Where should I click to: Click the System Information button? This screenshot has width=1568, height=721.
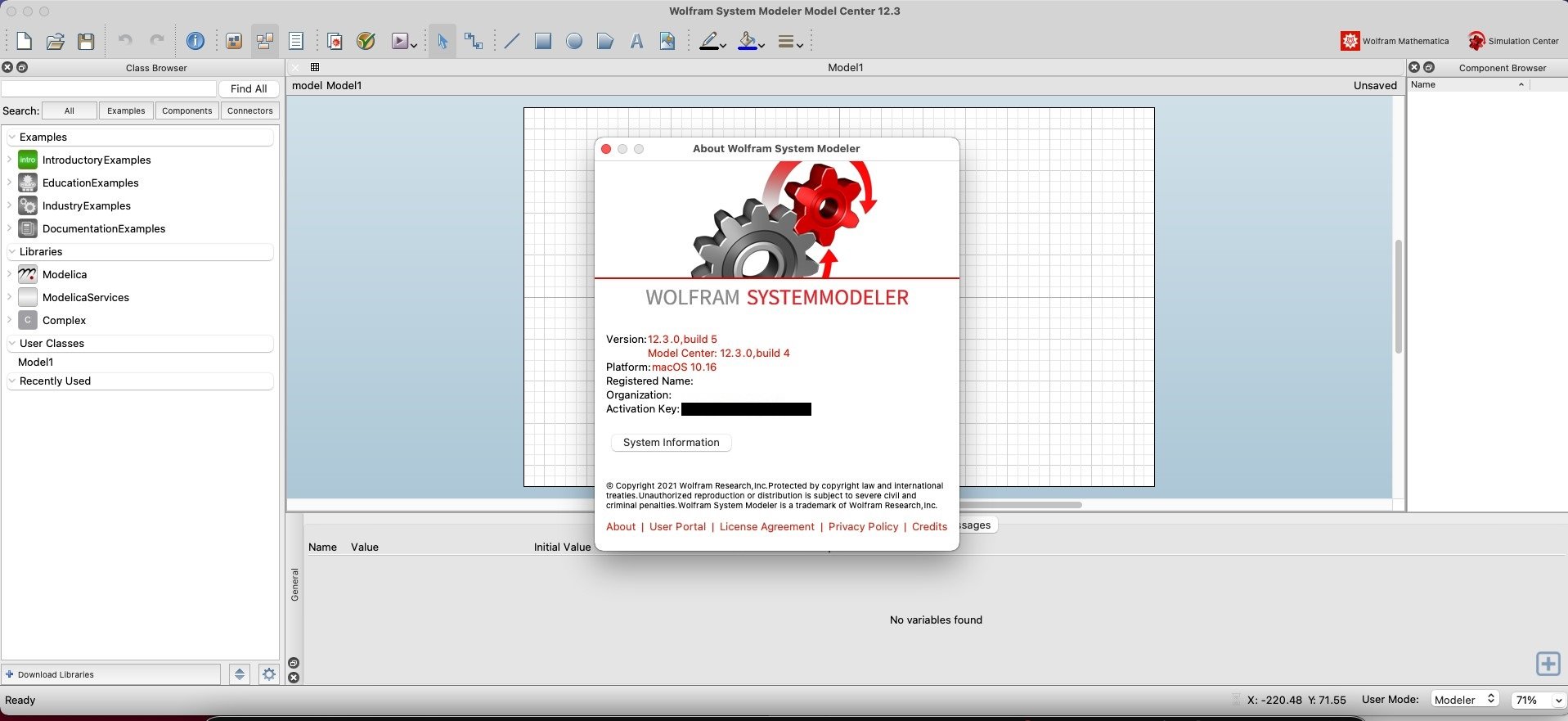click(672, 442)
